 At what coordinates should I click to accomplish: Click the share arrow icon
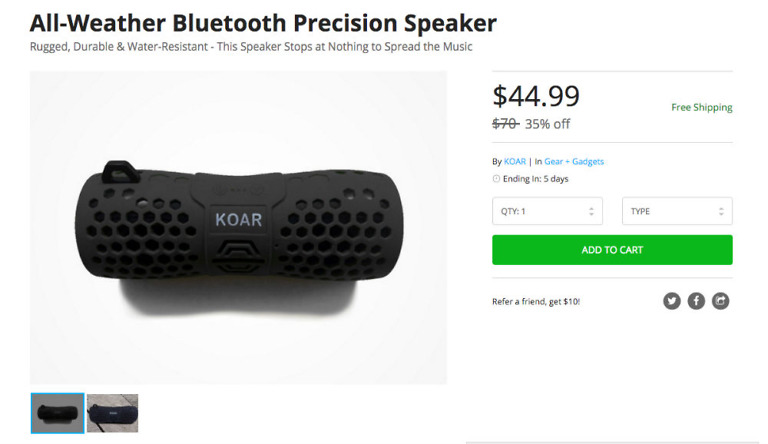(720, 300)
